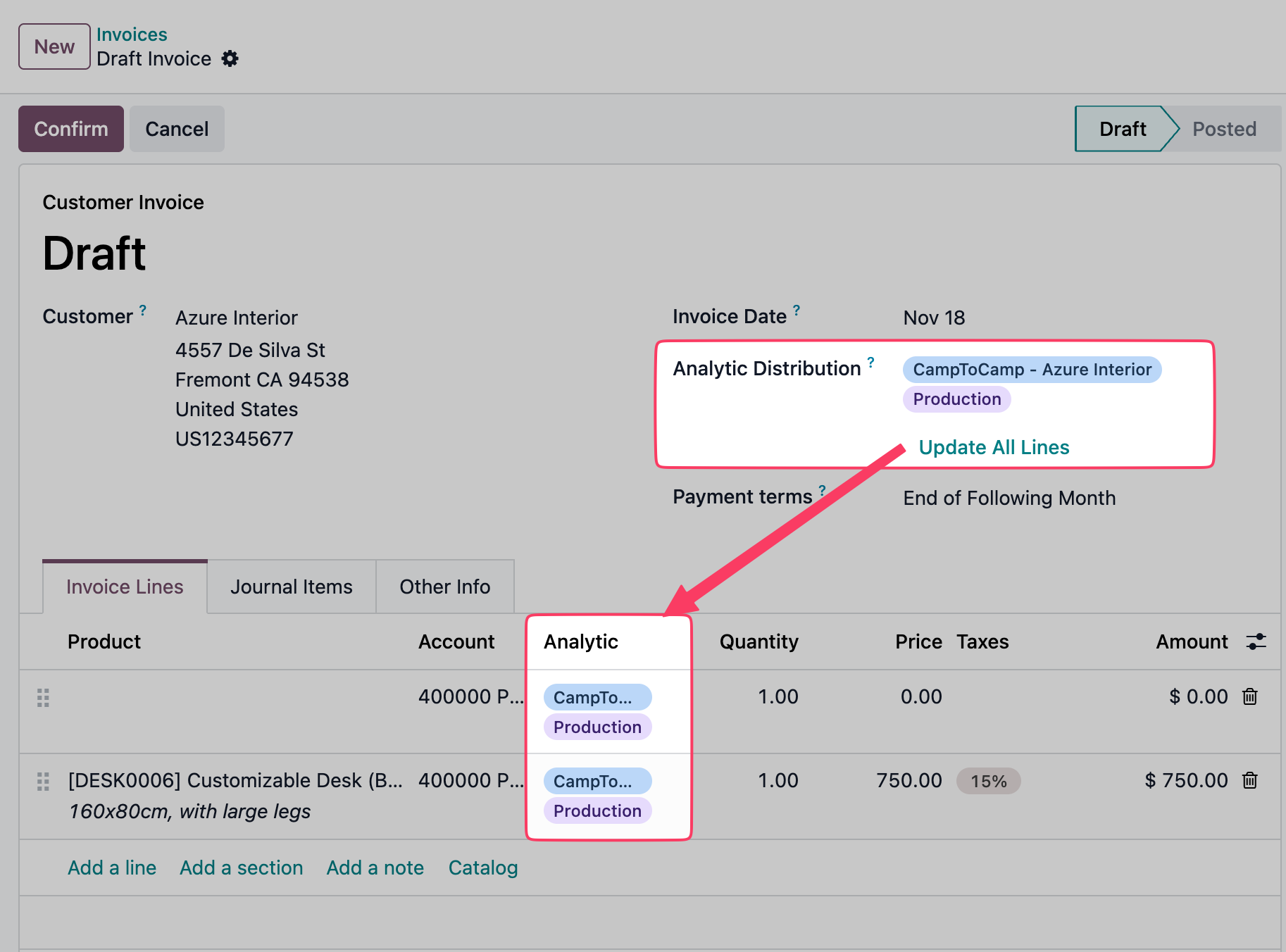The height and width of the screenshot is (952, 1286).
Task: Delete the DESK0006 line using its trash icon
Action: point(1250,780)
